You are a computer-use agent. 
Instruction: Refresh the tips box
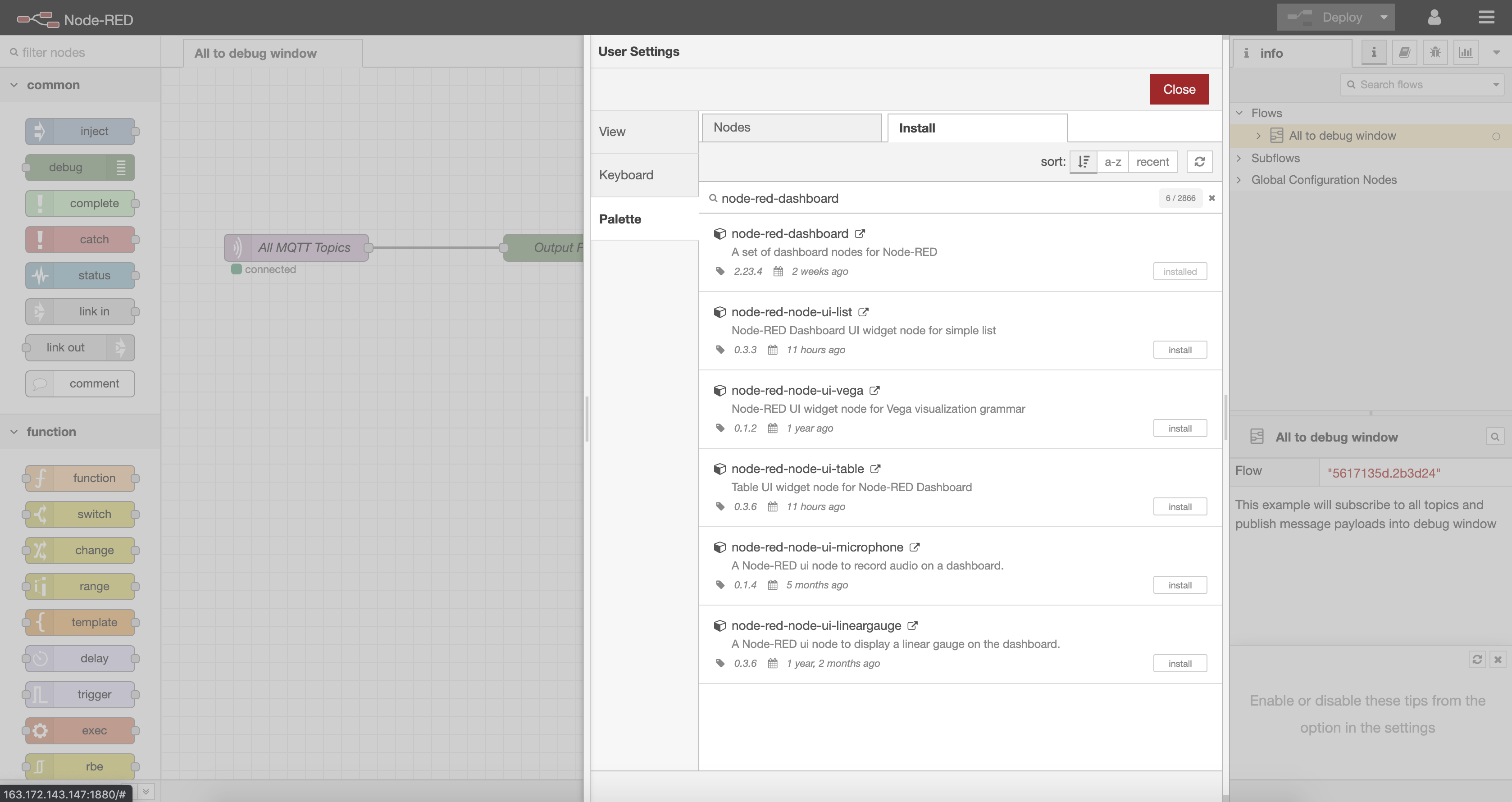[x=1477, y=659]
